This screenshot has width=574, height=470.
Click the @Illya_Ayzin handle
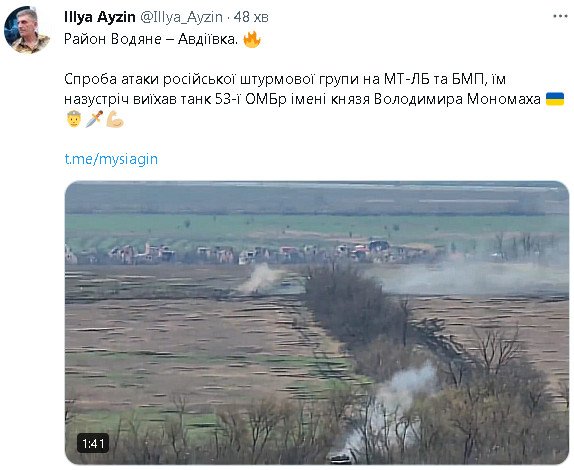tap(182, 17)
